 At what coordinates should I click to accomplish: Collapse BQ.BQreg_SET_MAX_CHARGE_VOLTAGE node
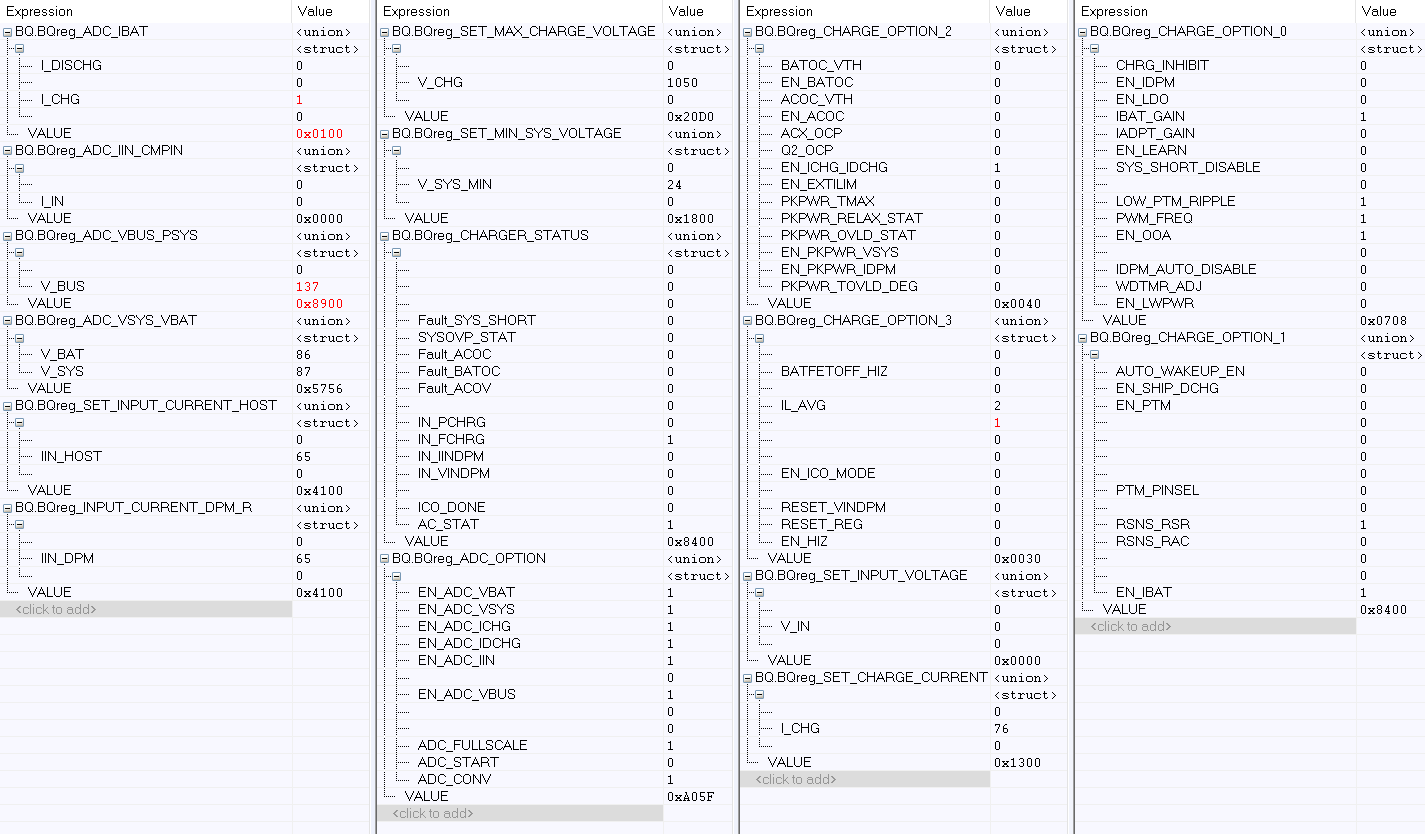point(385,32)
